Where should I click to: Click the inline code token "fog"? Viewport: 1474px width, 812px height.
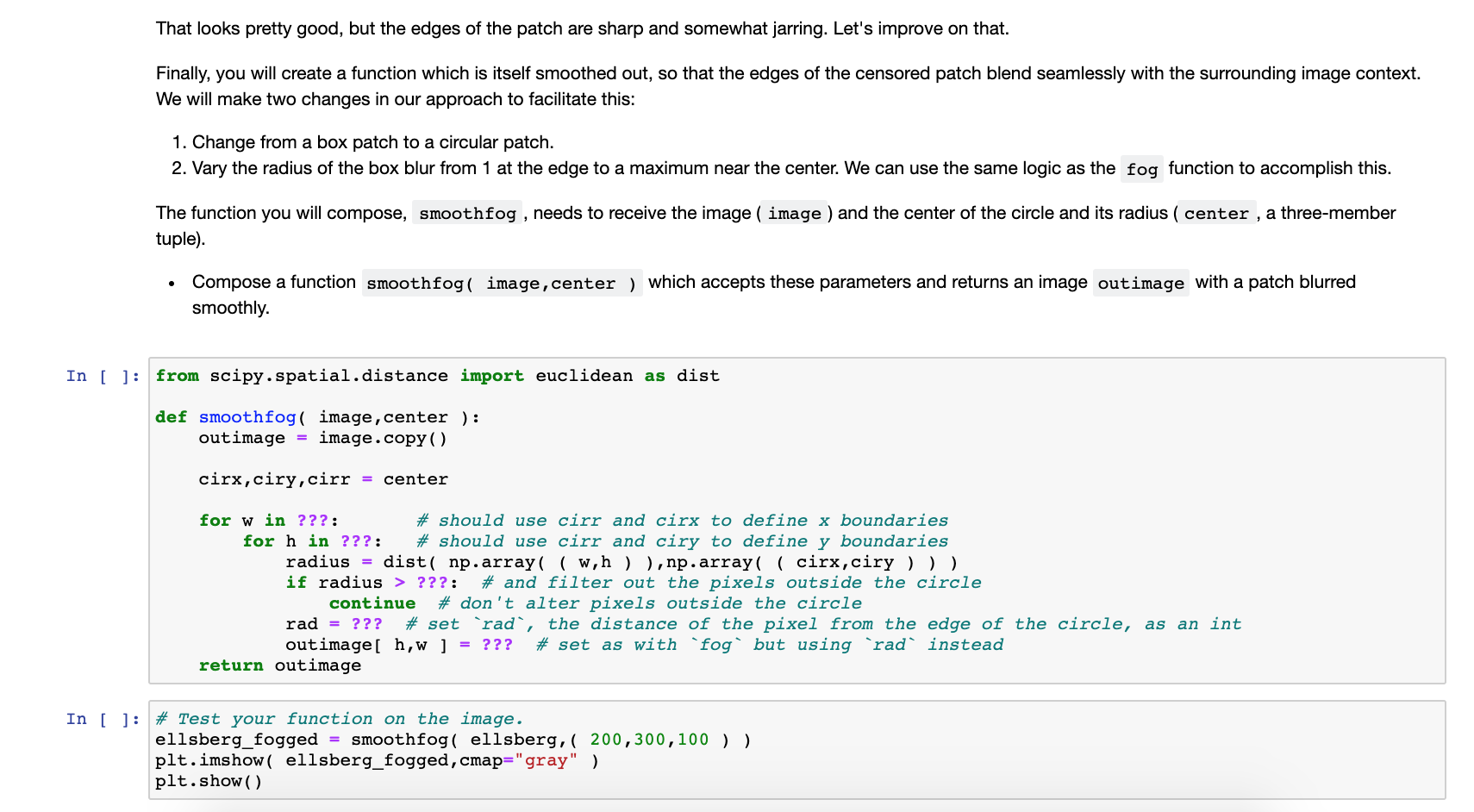click(1141, 169)
